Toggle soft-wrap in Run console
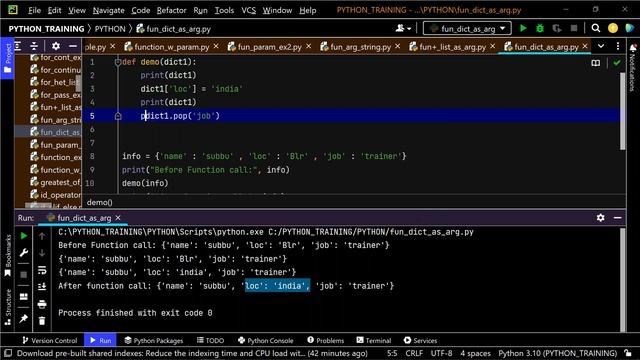This screenshot has width=640, height=360. [42, 270]
